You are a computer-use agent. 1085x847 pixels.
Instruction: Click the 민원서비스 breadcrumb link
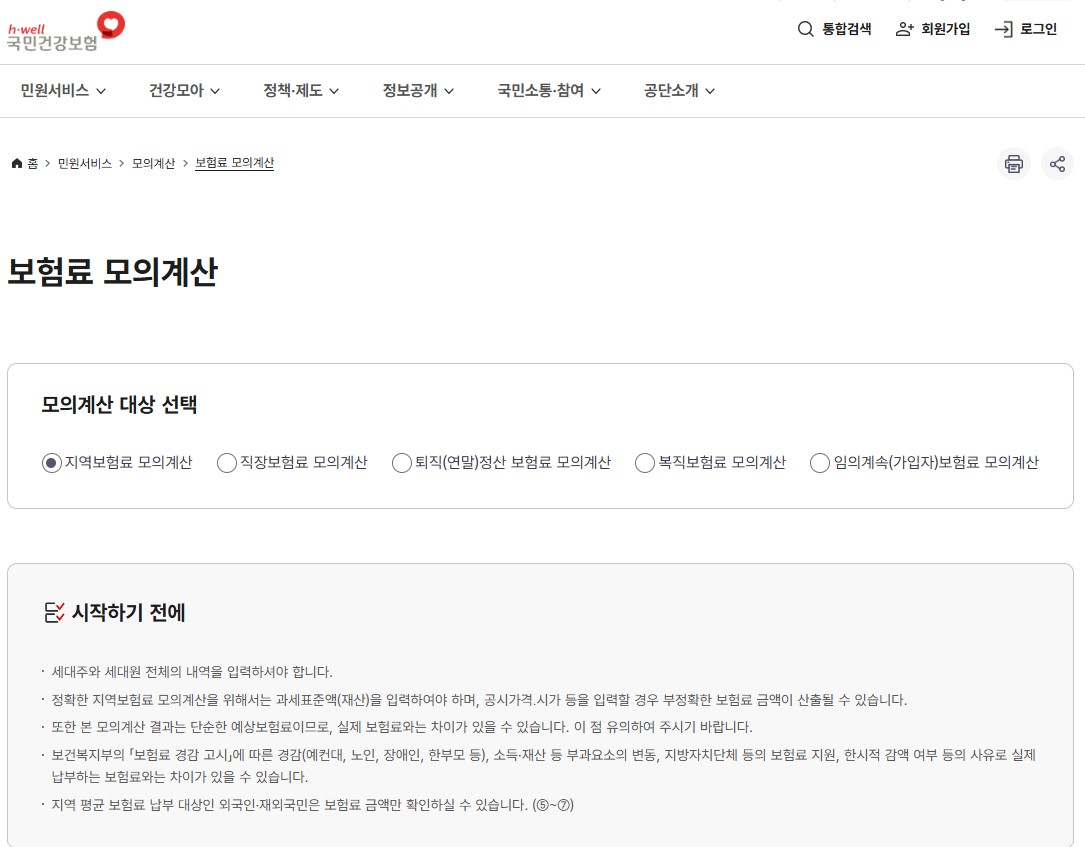tap(82, 163)
